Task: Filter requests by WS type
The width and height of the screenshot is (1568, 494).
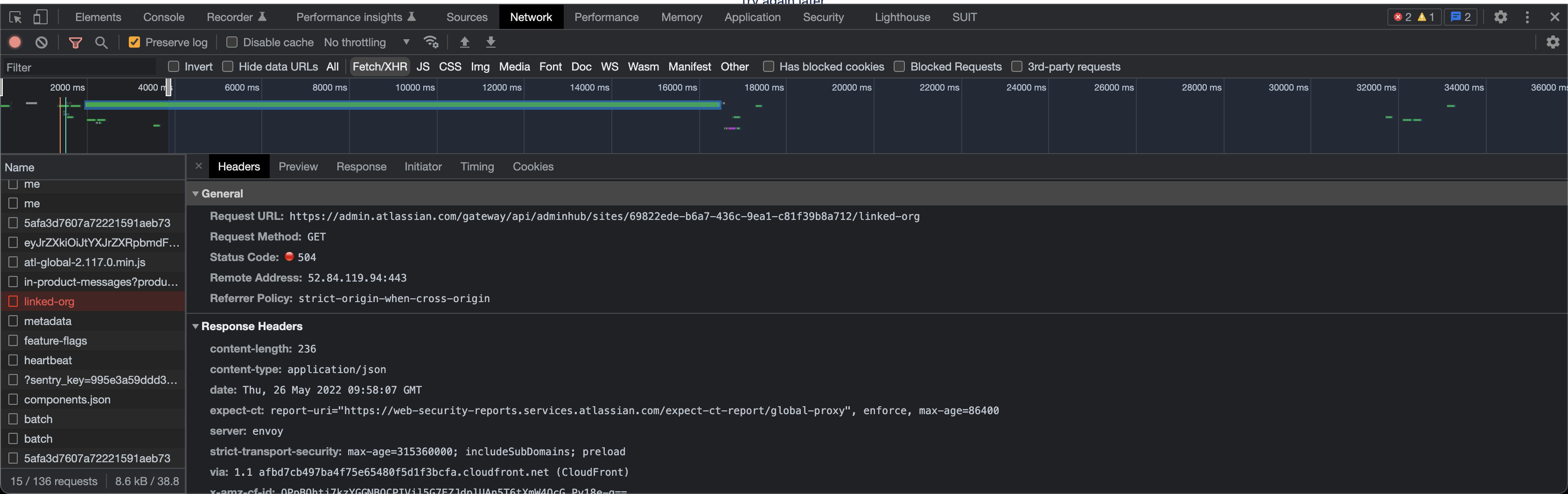Action: (609, 66)
